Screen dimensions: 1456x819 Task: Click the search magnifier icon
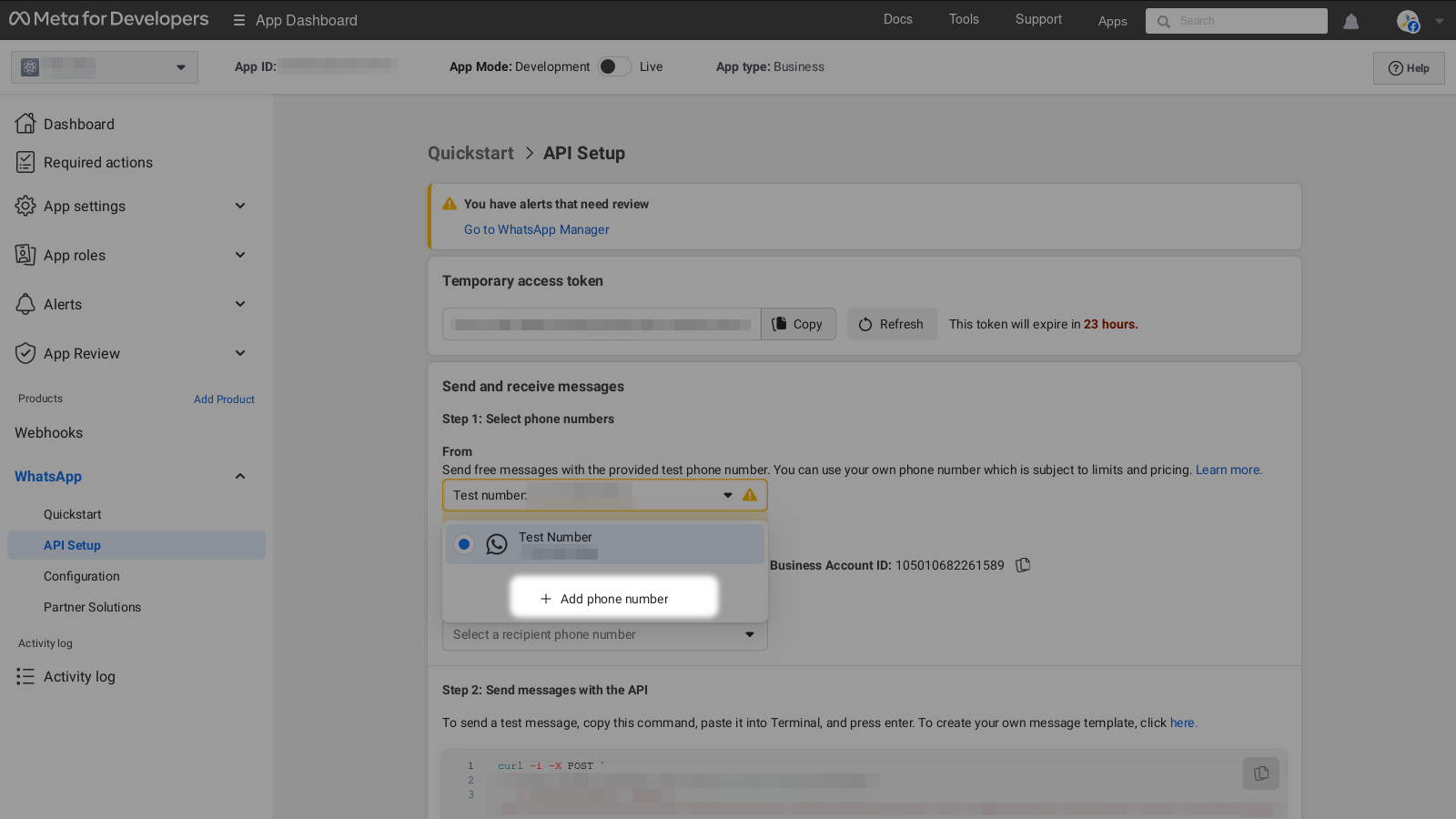click(x=1164, y=21)
